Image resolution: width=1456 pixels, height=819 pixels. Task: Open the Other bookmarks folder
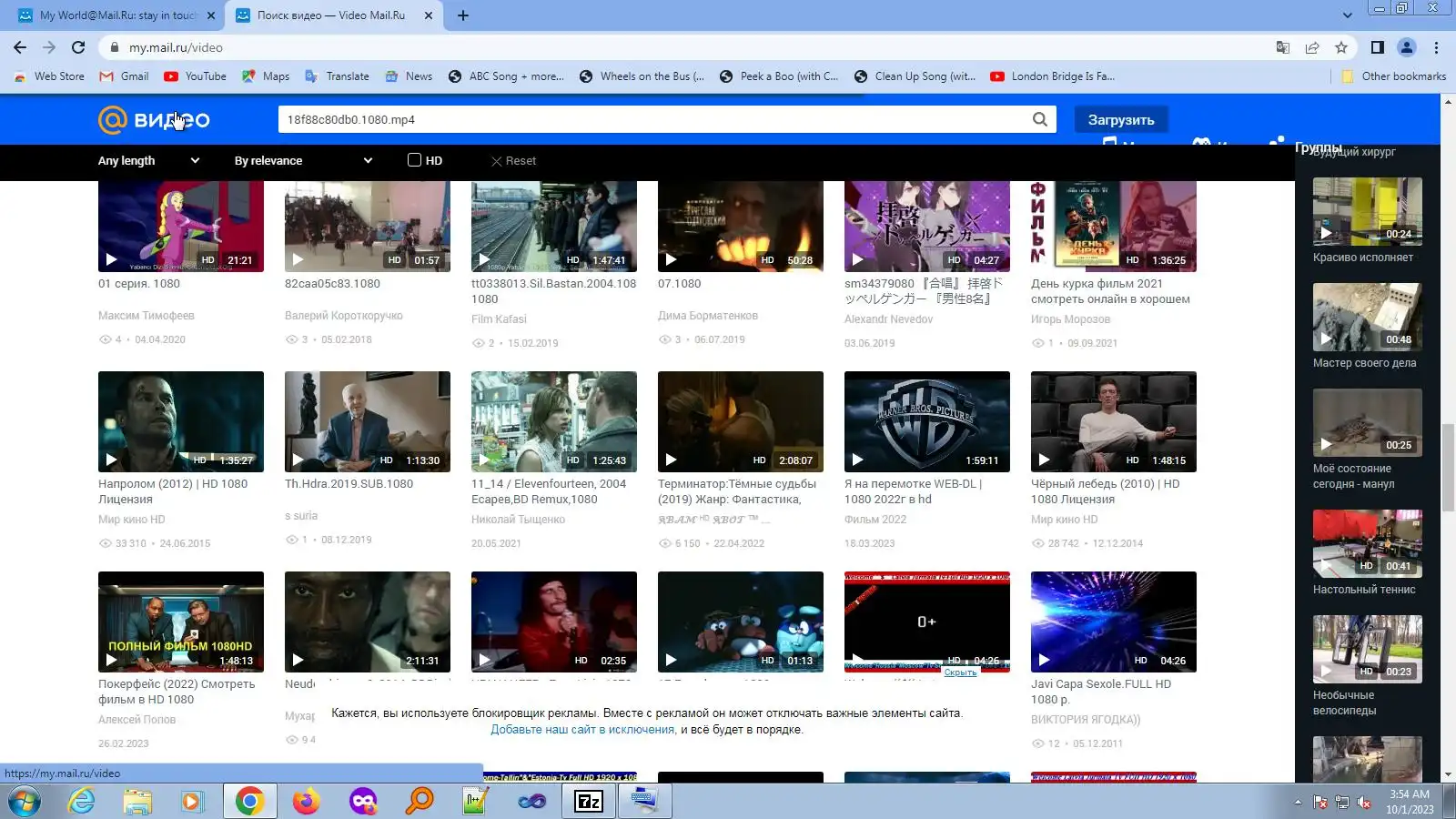coord(1394,76)
